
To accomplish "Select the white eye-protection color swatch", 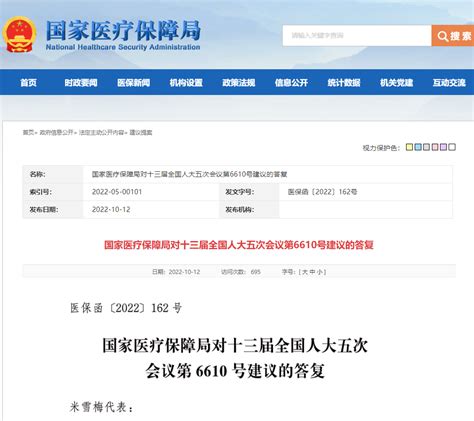I will pos(452,147).
